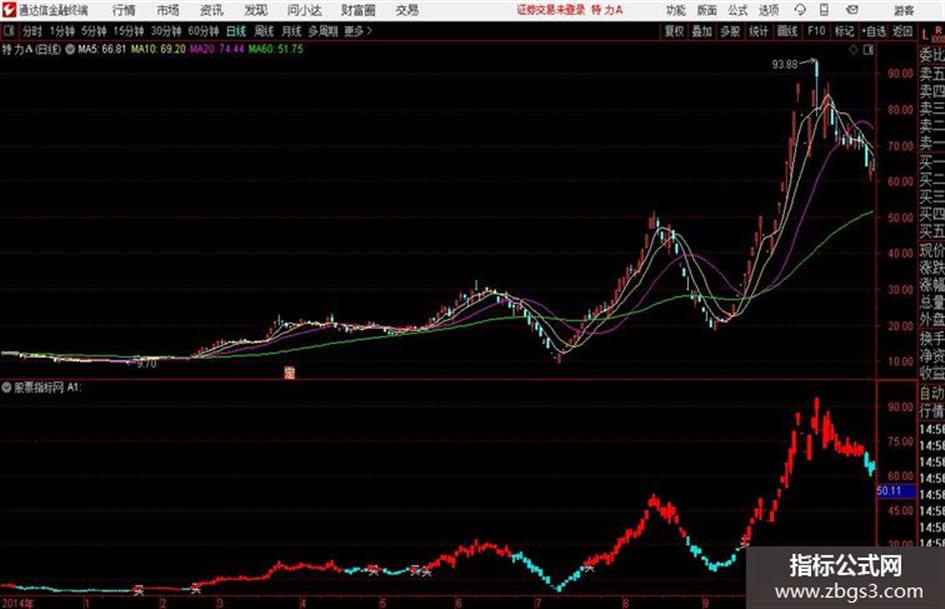
Task: Switch to 5分钟 chart period
Action: [93, 31]
